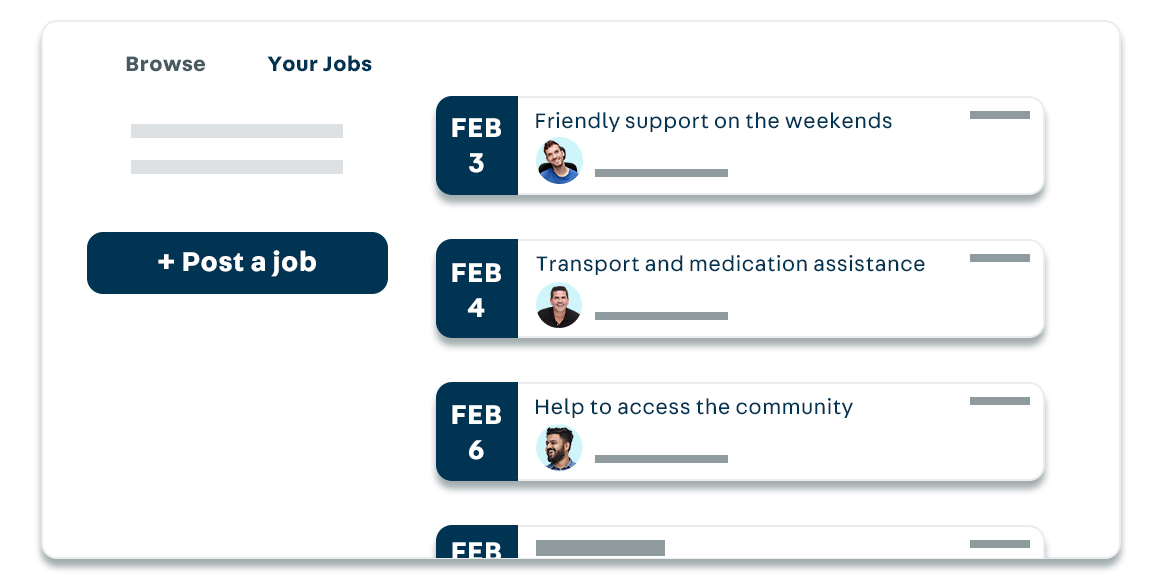This screenshot has height=580, width=1160.
Task: Open the Help to access the community job
Action: click(x=694, y=407)
